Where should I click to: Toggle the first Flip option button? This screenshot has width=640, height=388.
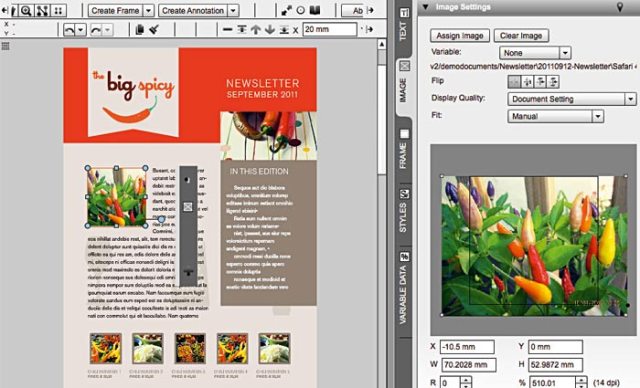point(514,82)
